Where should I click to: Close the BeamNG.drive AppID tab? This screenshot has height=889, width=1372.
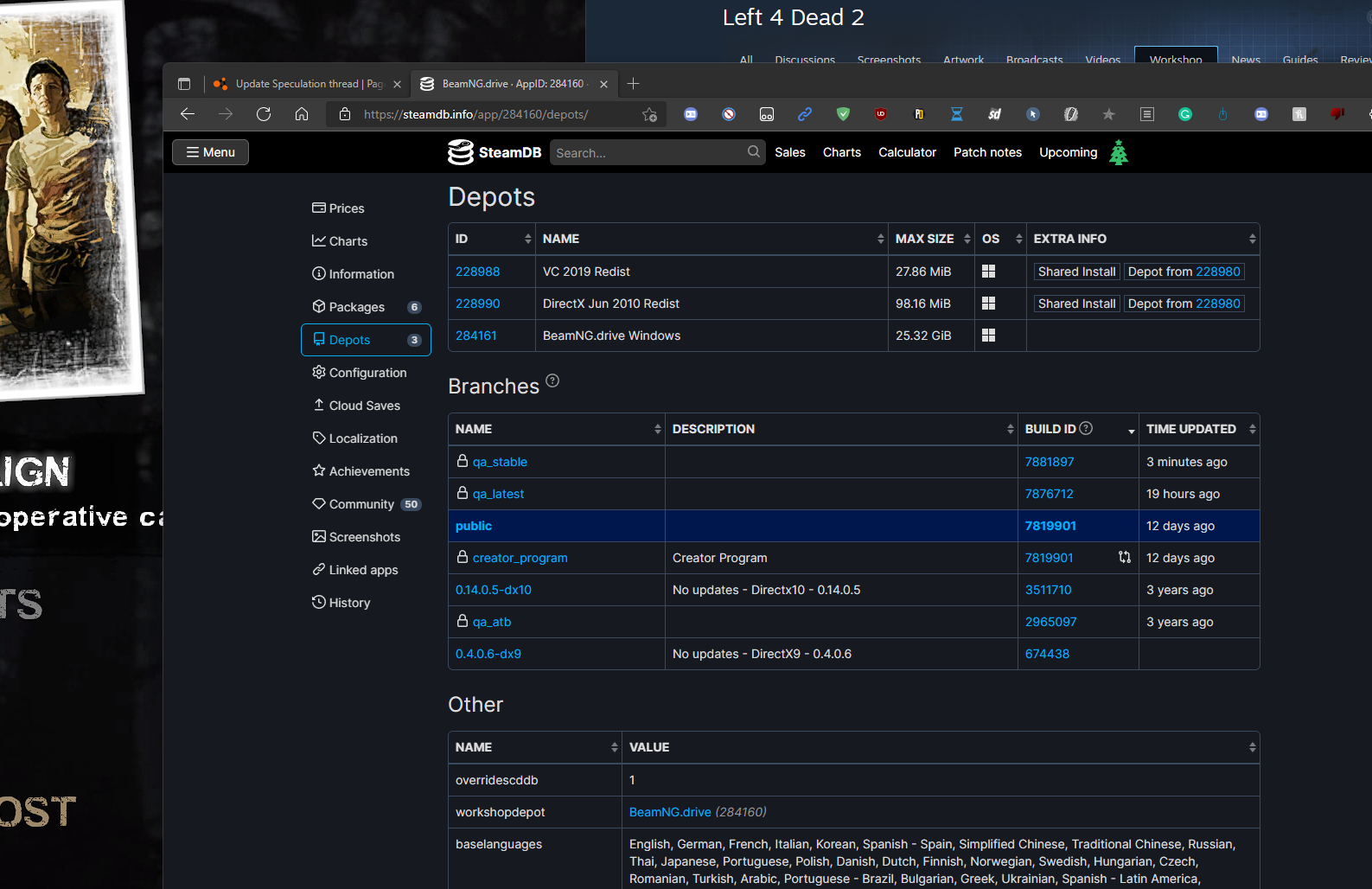(603, 84)
